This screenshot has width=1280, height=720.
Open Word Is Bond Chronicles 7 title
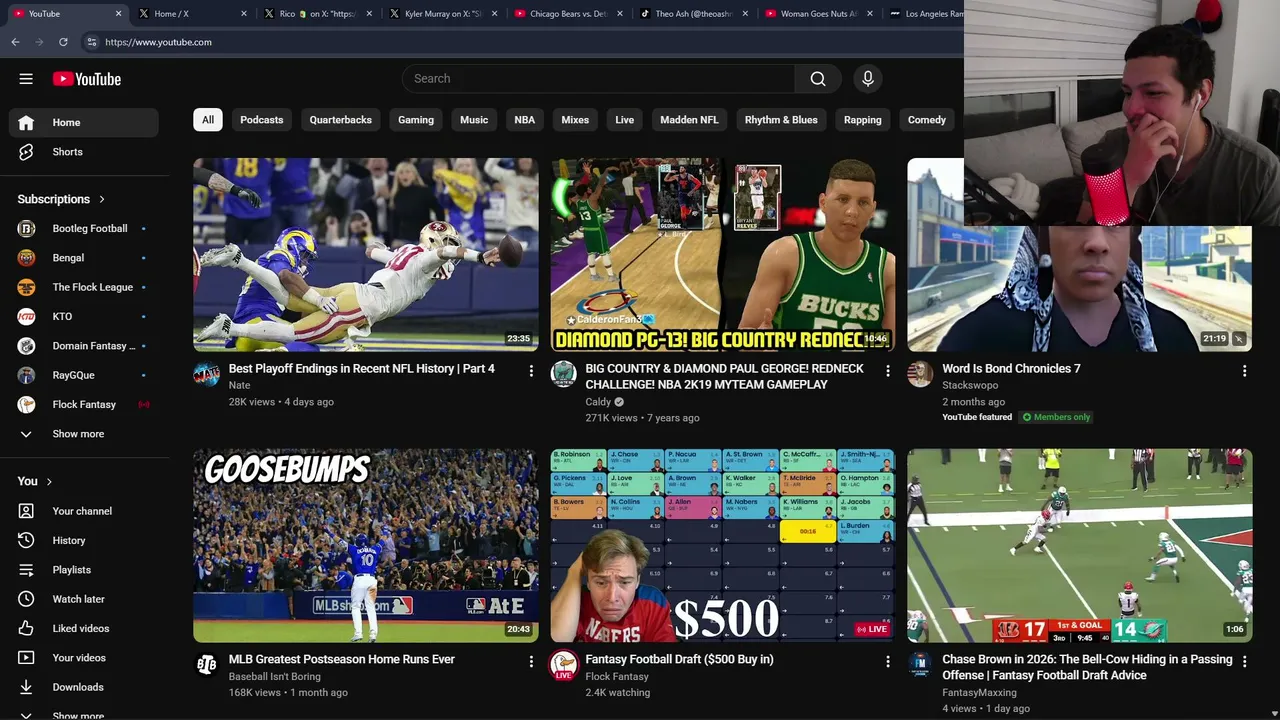tap(1011, 369)
